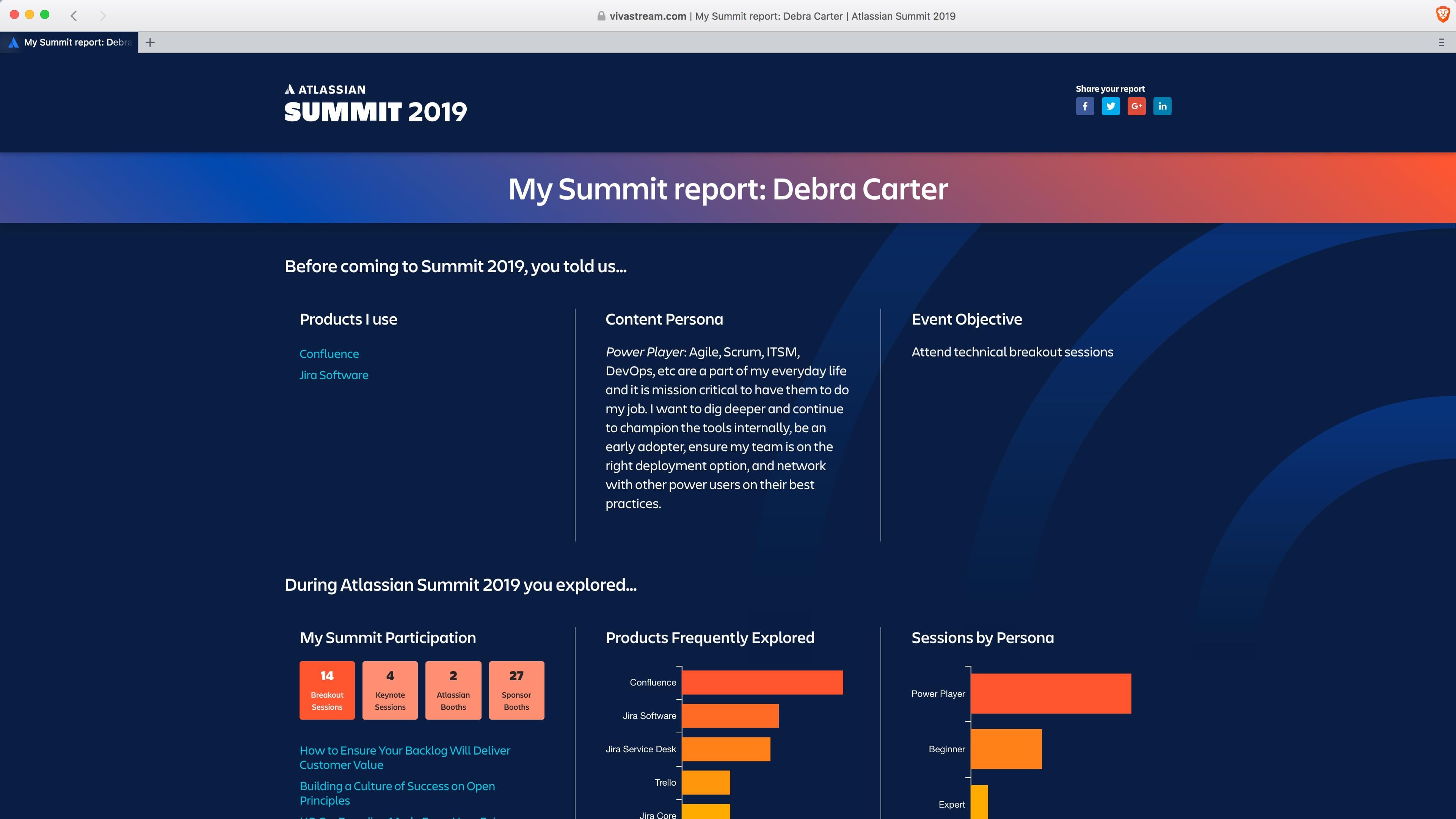Select the 2 Atlassian Booths tile
The height and width of the screenshot is (819, 1456).
pos(453,690)
